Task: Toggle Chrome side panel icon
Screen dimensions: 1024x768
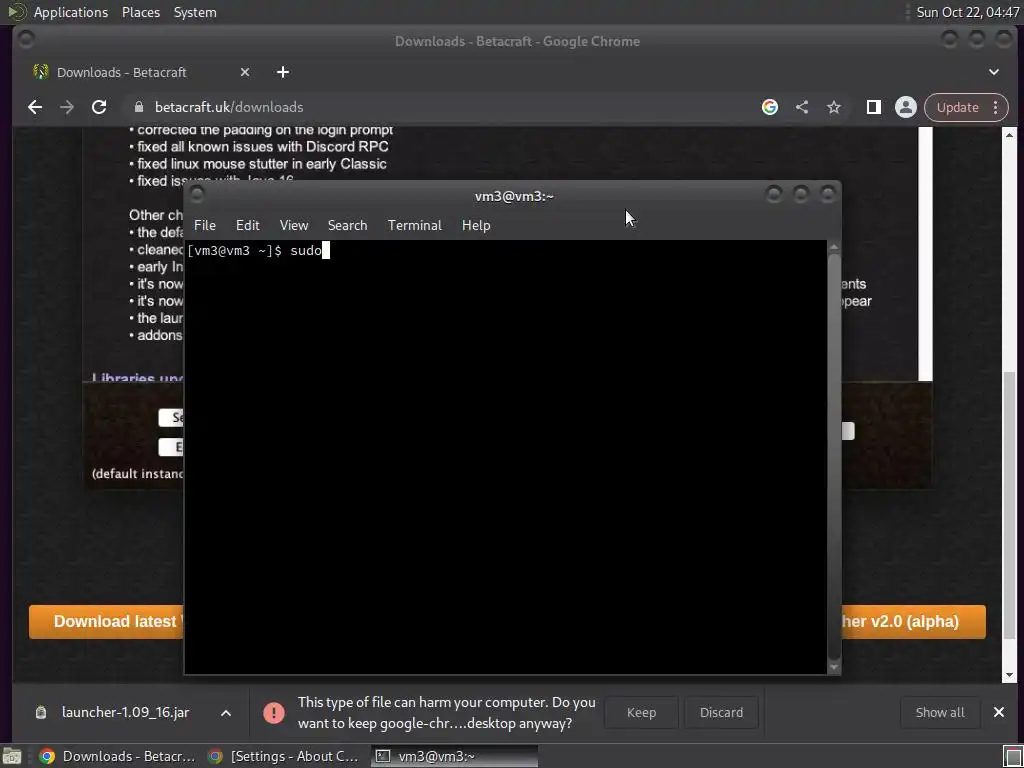Action: click(873, 107)
